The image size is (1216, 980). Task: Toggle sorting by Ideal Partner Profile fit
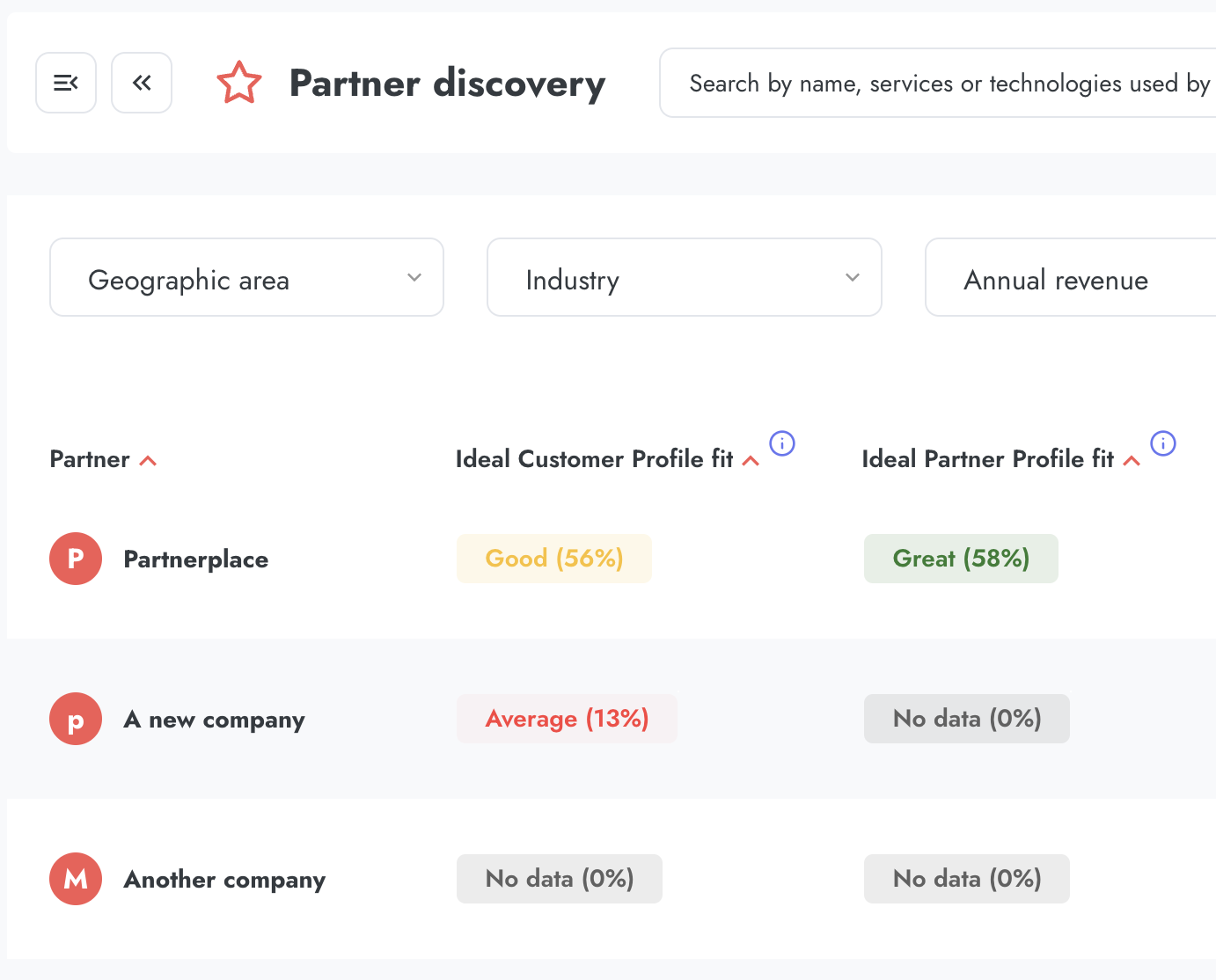pyautogui.click(x=1131, y=459)
